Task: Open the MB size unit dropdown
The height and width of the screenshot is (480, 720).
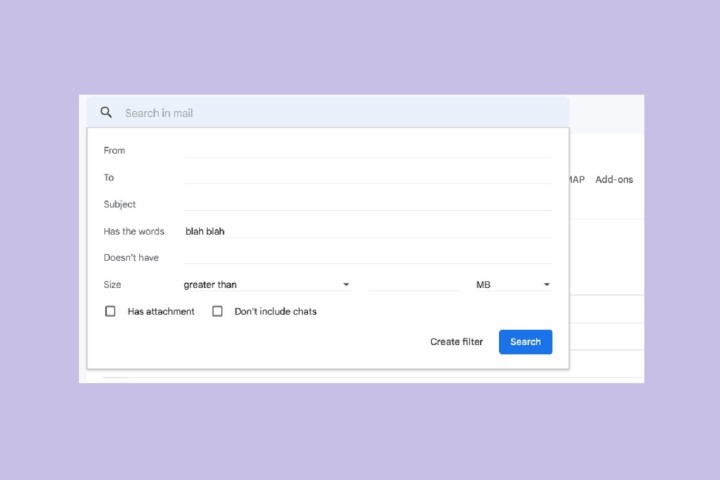Action: pyautogui.click(x=513, y=284)
